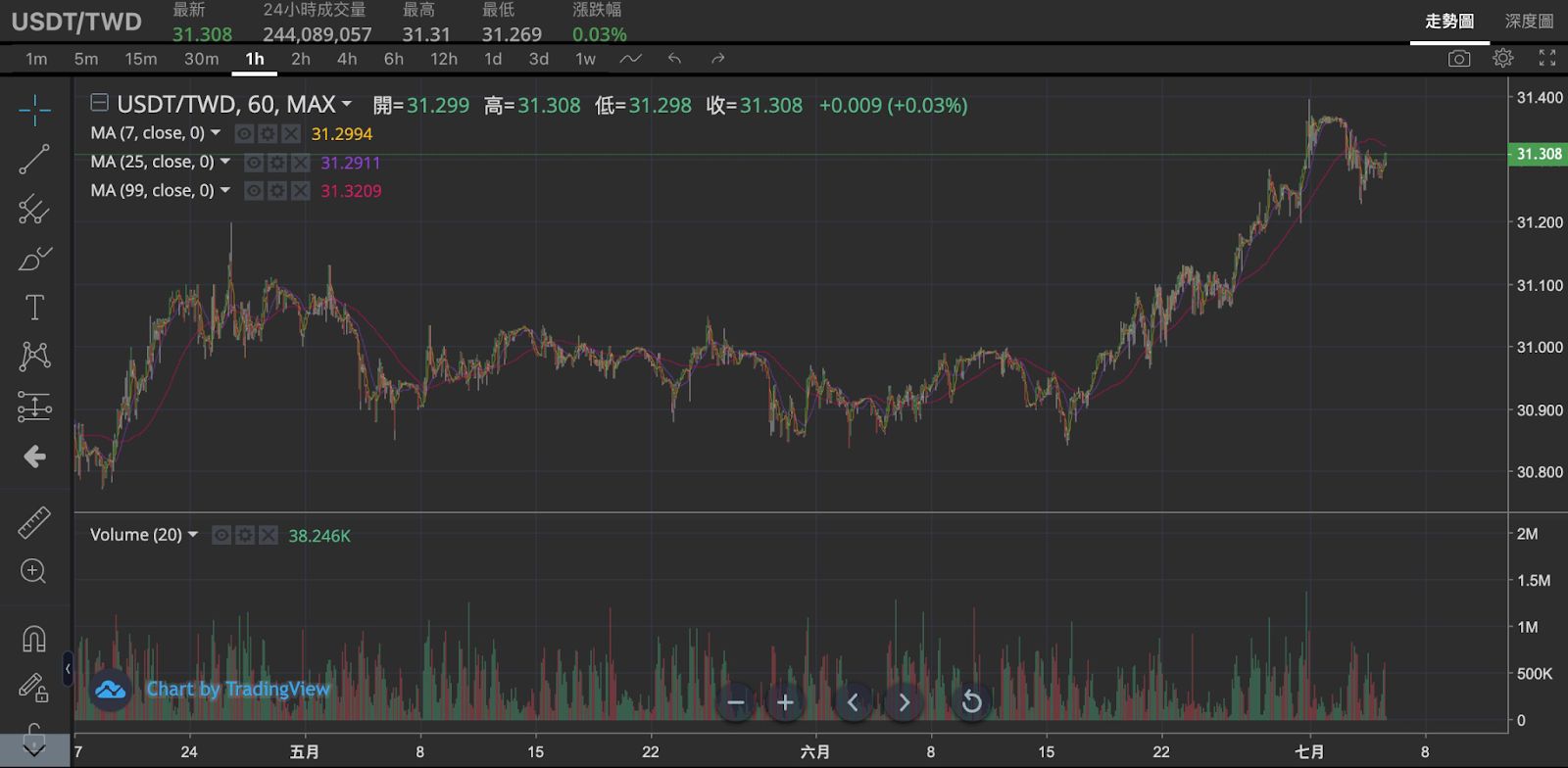Click the 31.308 current price label
Screen dimensions: 1568x768
point(1538,154)
